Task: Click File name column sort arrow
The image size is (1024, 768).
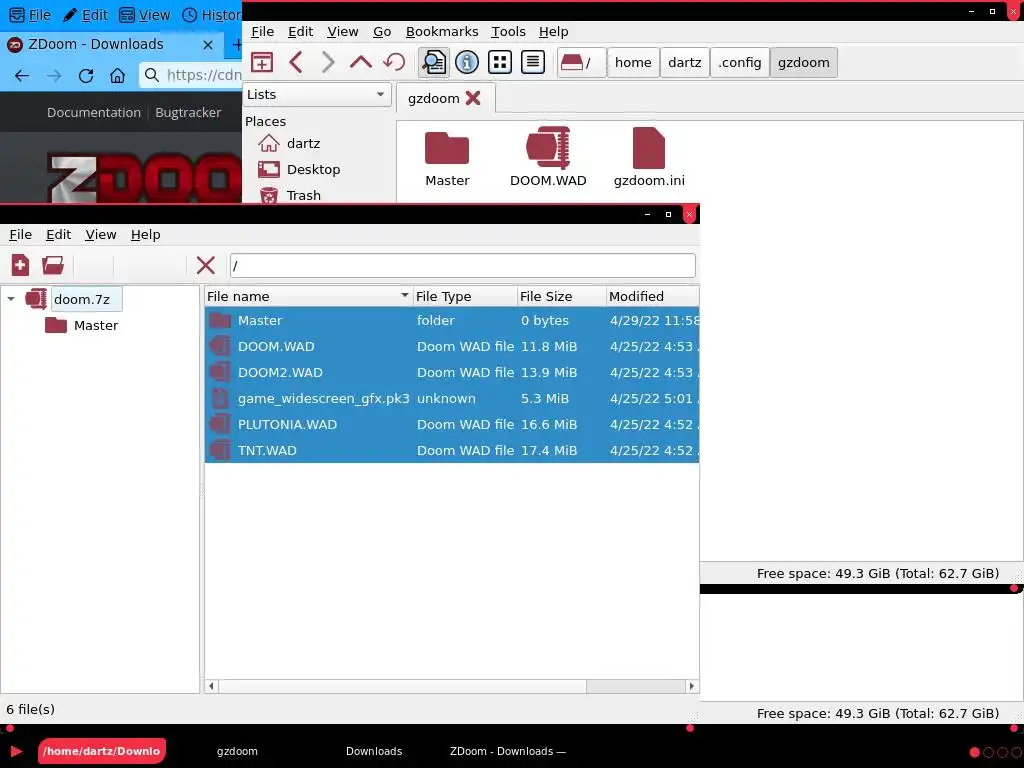Action: coord(405,296)
